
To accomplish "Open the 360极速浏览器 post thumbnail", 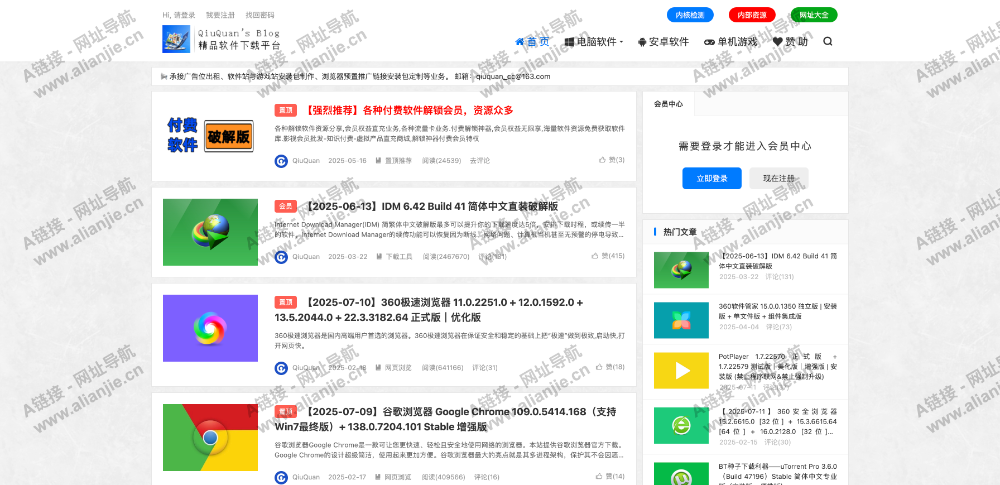I will (210, 329).
